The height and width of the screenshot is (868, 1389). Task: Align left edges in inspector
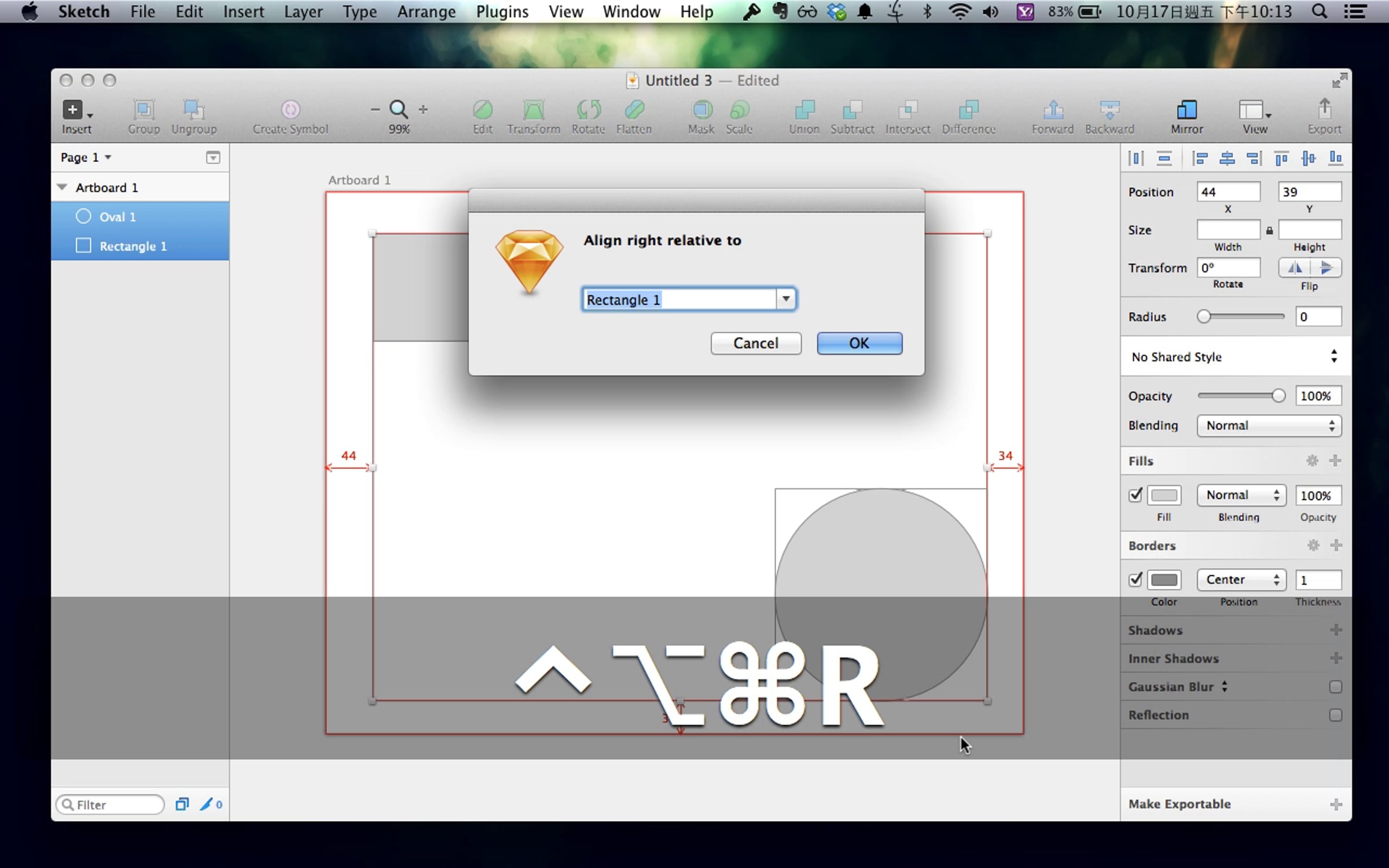coord(1200,158)
